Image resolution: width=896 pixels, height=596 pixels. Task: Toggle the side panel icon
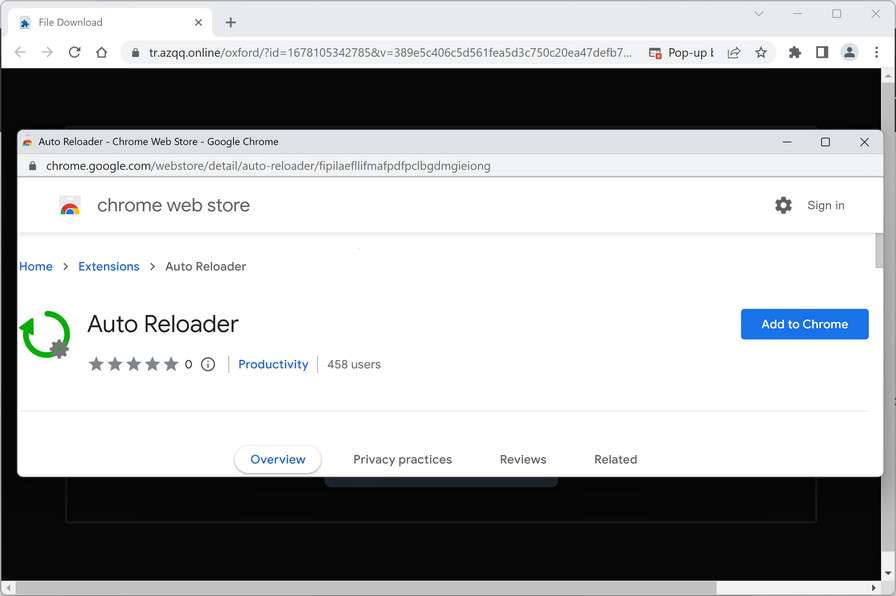[x=822, y=53]
